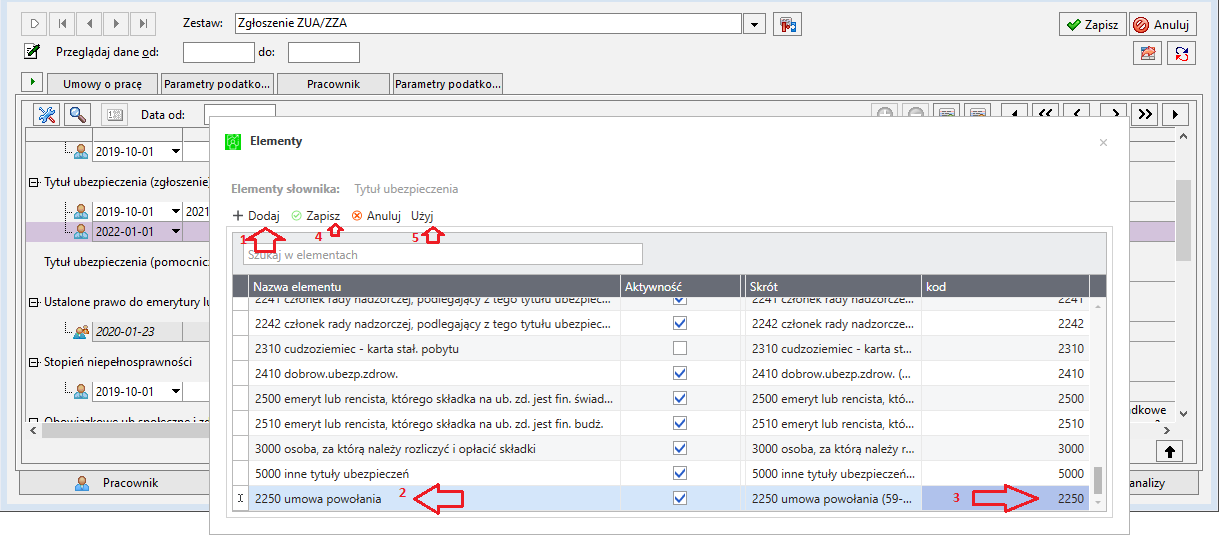Screen dimensions: 1219x537
Task: Click the person icon beside 2020-01-23
Action: [82, 331]
